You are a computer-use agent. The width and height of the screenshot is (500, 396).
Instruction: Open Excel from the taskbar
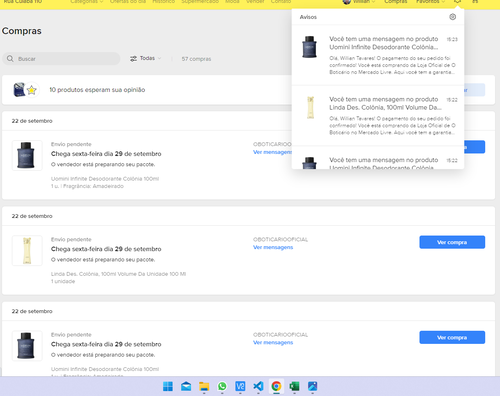[x=294, y=386]
